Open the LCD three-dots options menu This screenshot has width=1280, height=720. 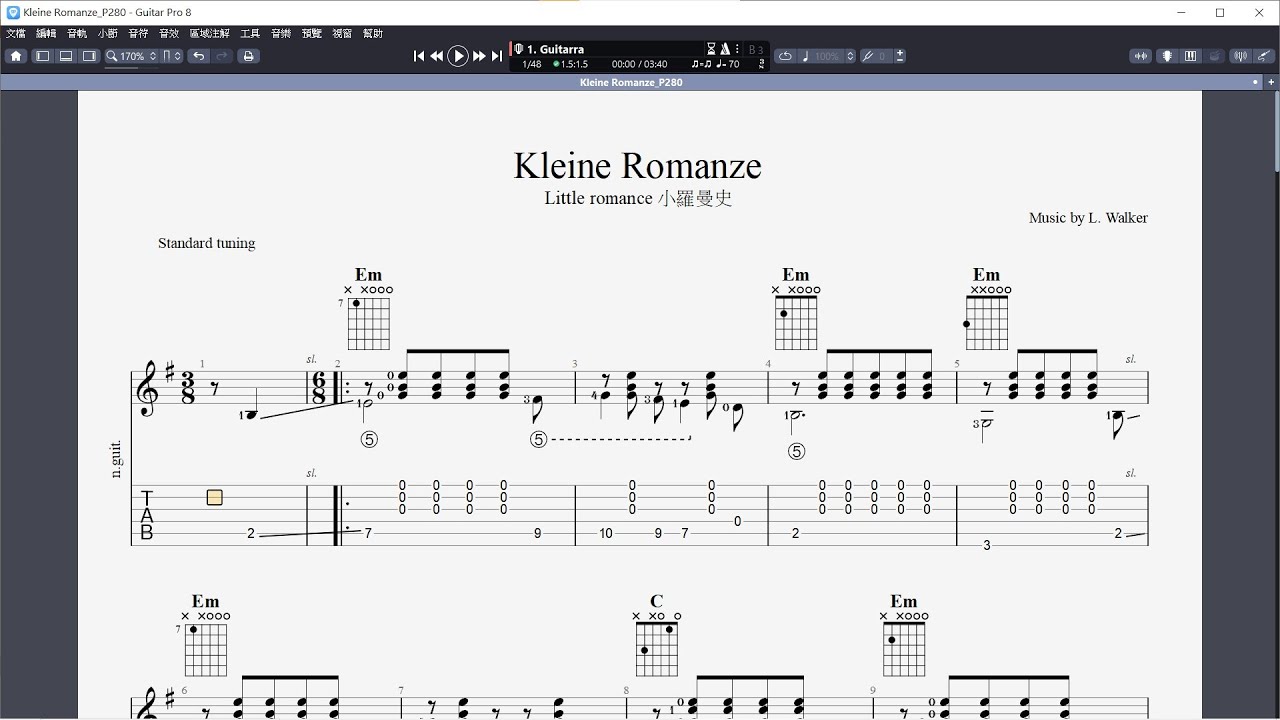(738, 49)
